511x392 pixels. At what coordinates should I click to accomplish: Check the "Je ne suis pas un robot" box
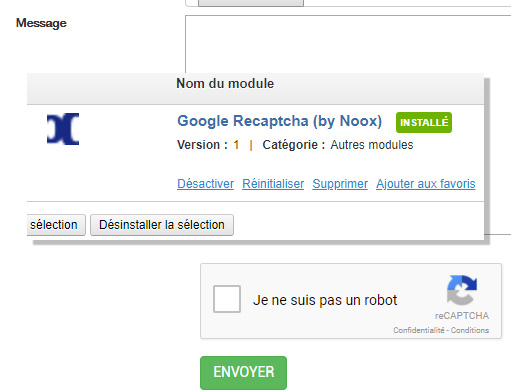pos(227,299)
